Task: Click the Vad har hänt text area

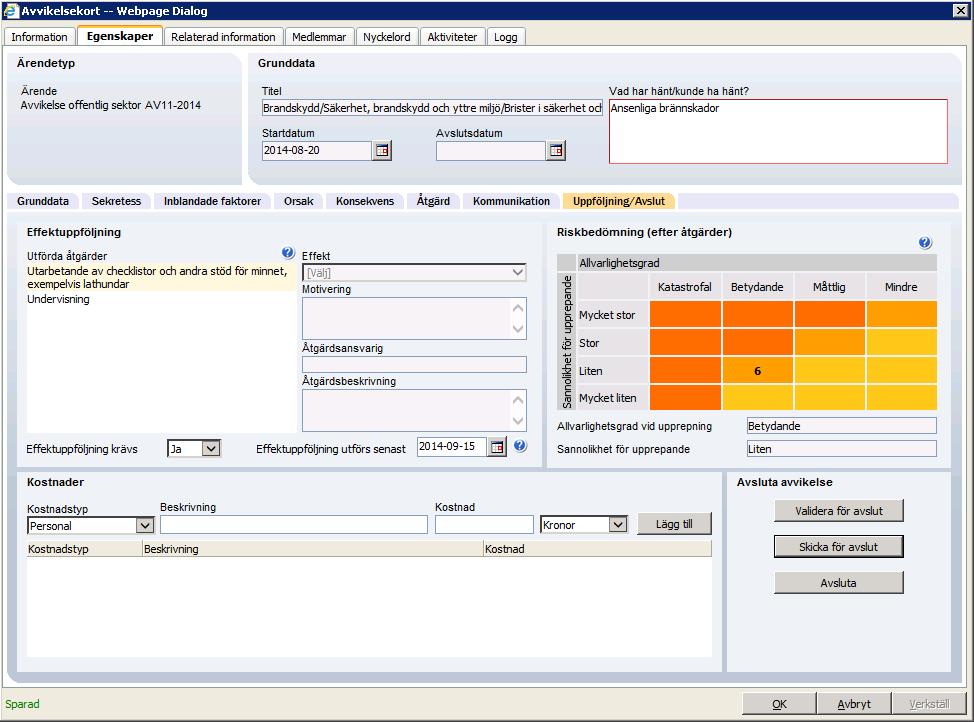Action: click(778, 131)
